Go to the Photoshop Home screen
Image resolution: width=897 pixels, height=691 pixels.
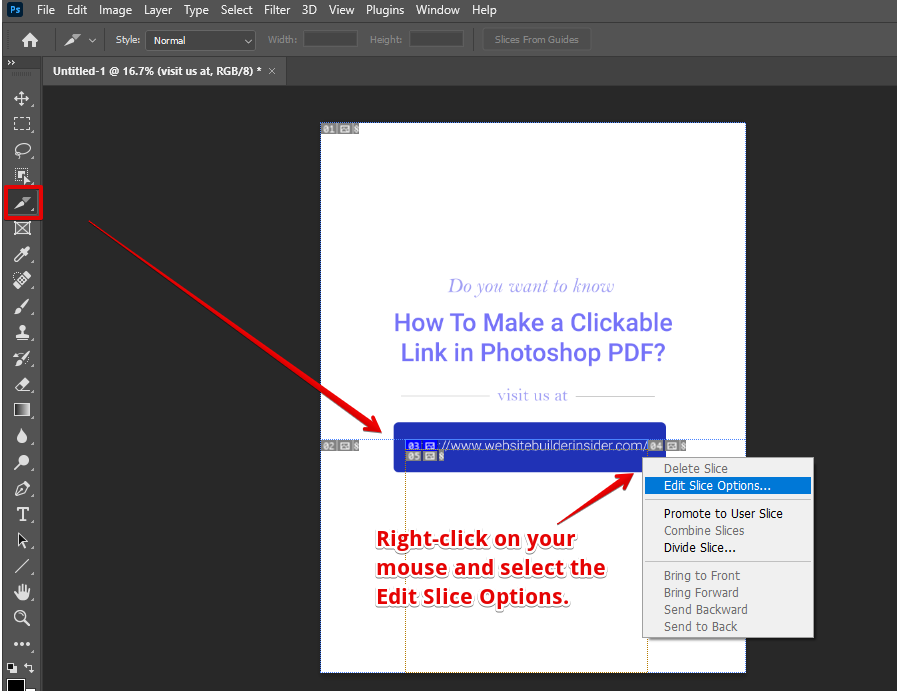tap(30, 40)
